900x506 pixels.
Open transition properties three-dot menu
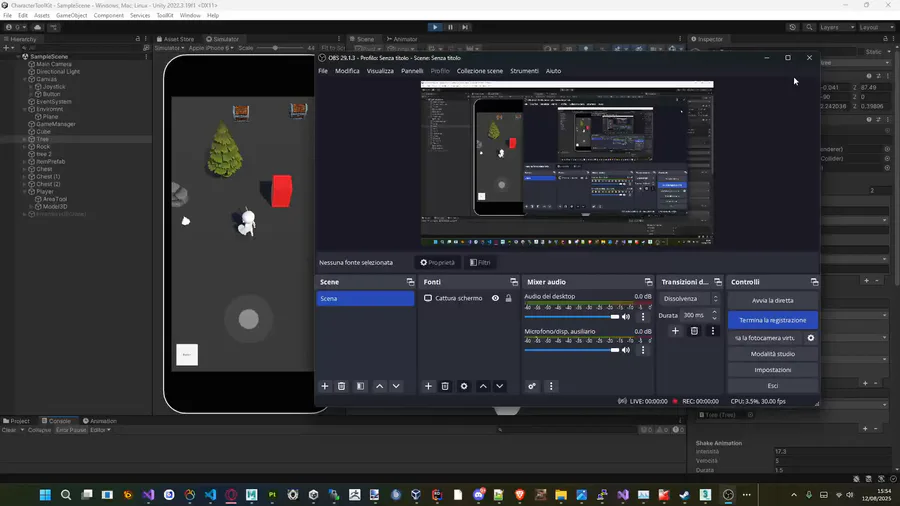713,330
